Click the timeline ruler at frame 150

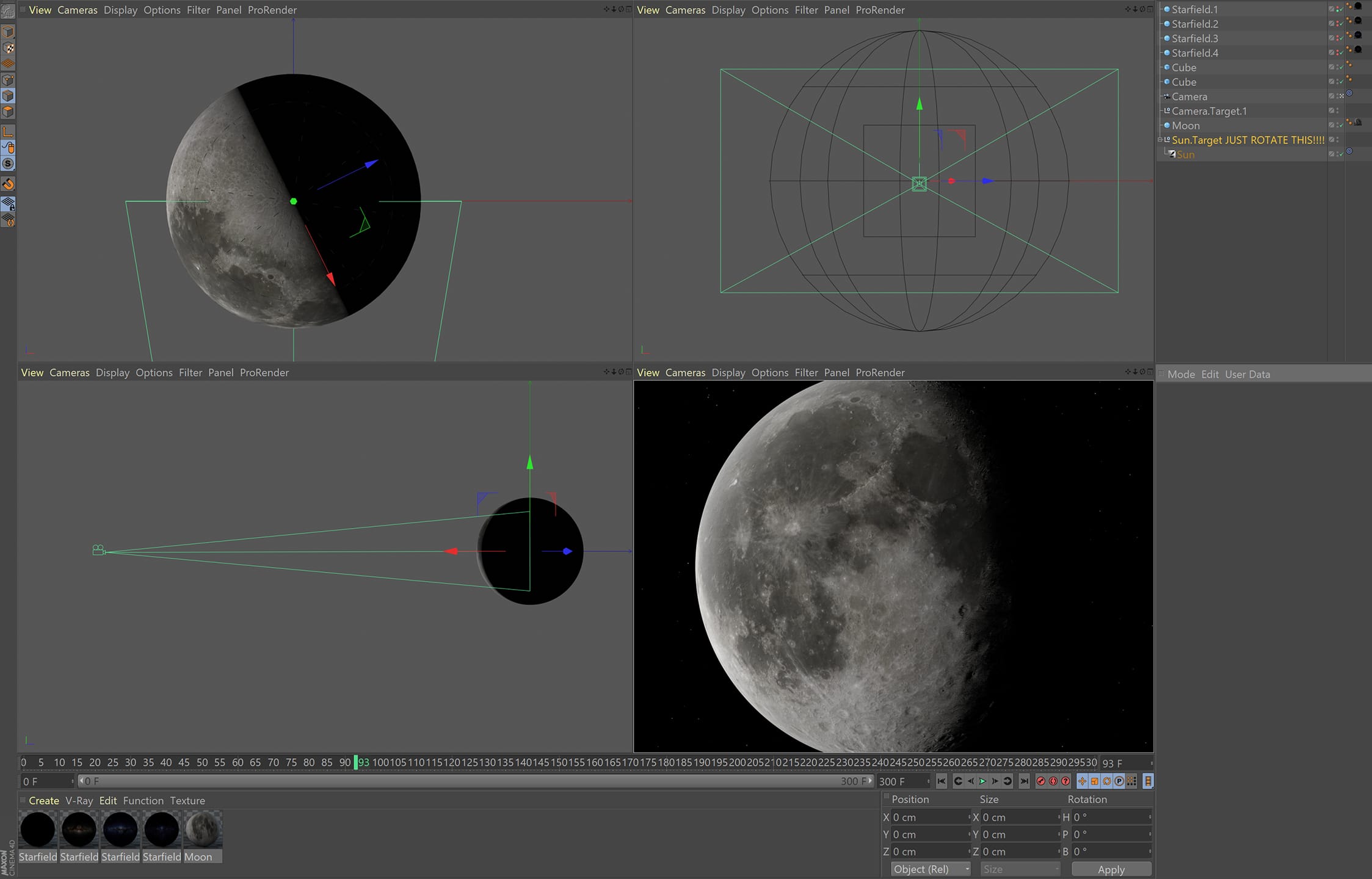coord(559,762)
